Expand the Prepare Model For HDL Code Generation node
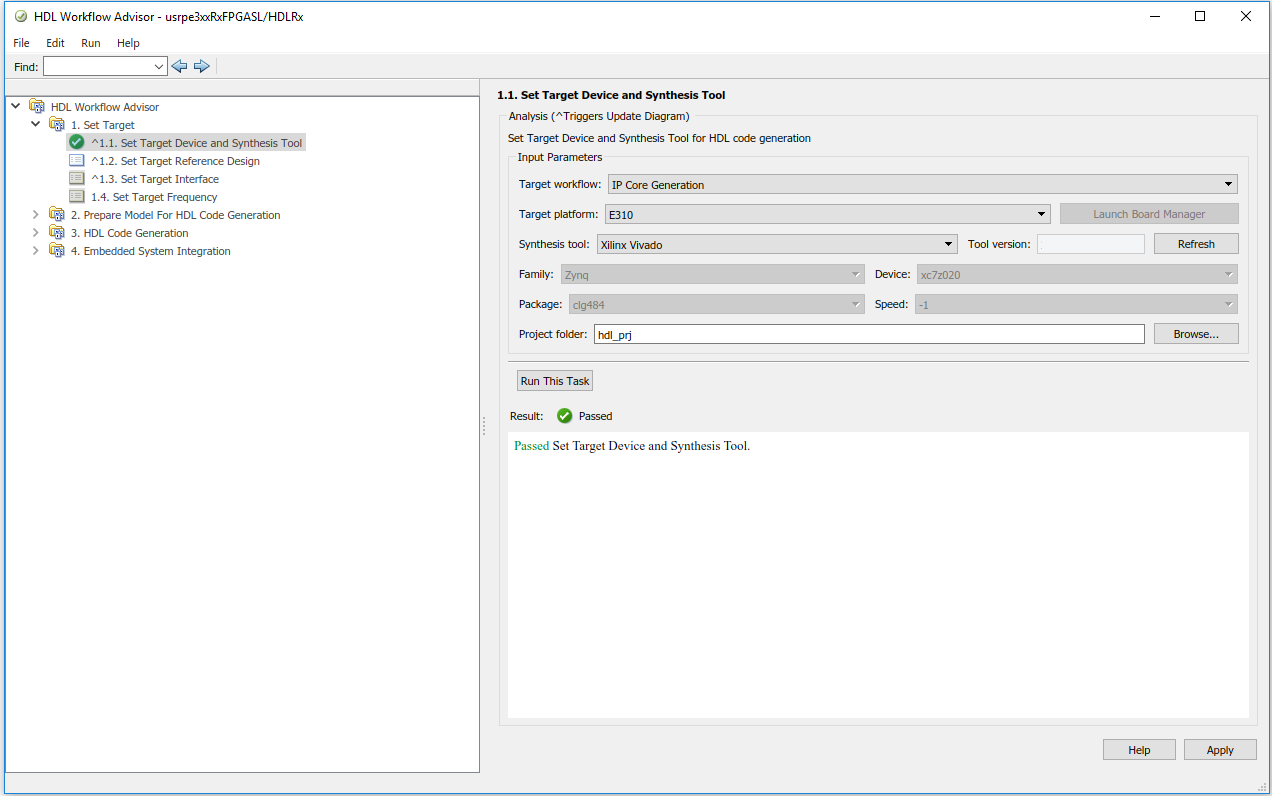 pos(36,215)
